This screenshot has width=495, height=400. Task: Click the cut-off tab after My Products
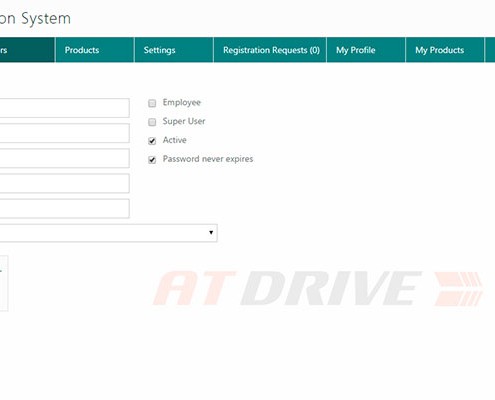[x=490, y=50]
